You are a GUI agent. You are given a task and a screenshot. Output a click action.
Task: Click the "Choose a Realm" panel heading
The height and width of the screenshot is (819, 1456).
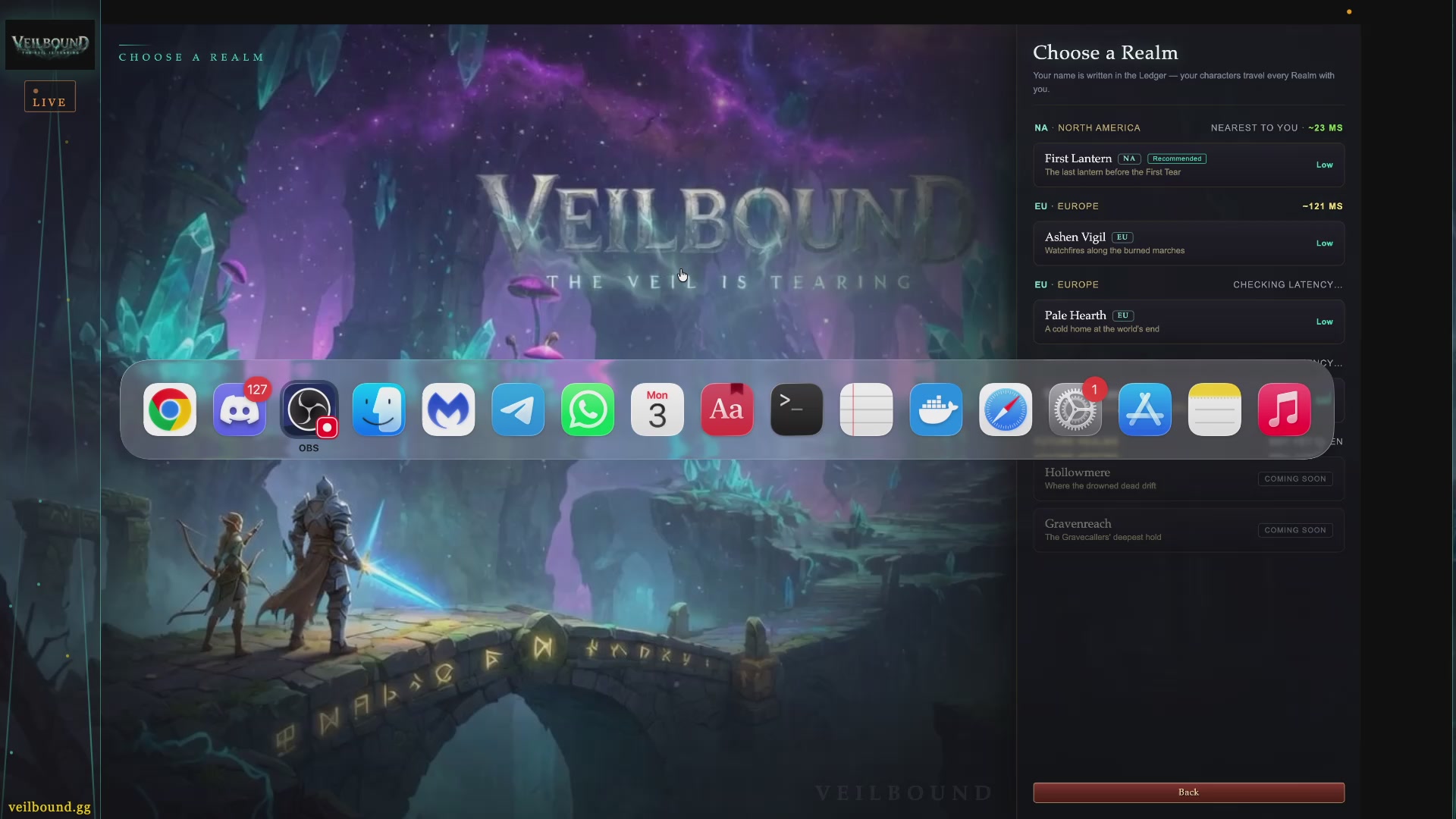click(x=1106, y=52)
